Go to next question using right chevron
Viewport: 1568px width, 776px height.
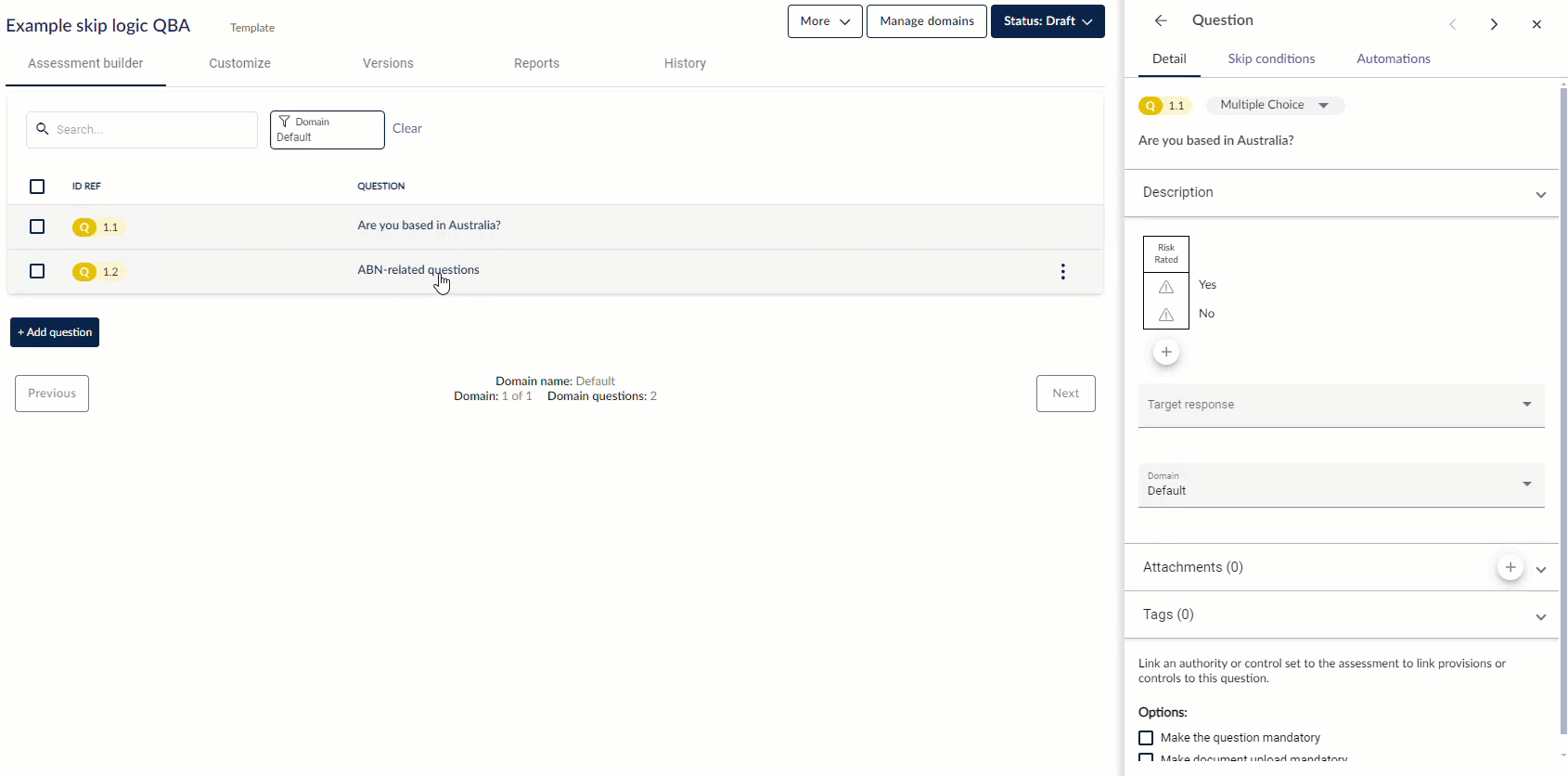pyautogui.click(x=1494, y=25)
